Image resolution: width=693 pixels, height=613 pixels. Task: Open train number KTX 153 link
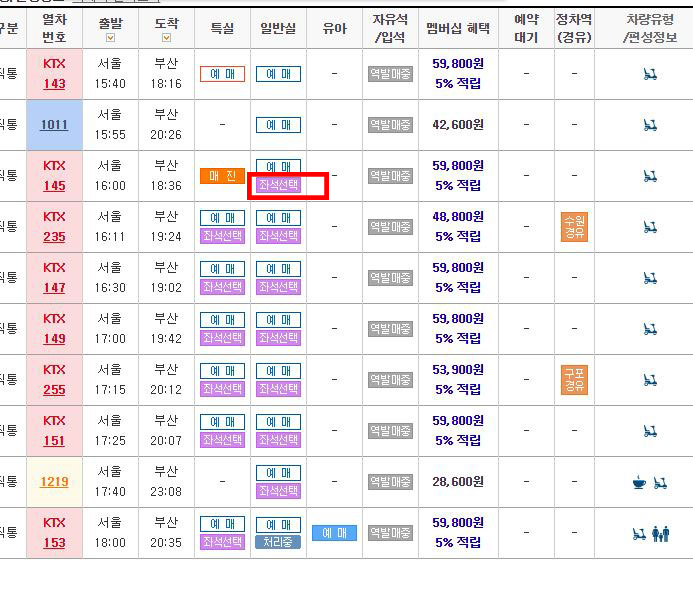tap(54, 543)
